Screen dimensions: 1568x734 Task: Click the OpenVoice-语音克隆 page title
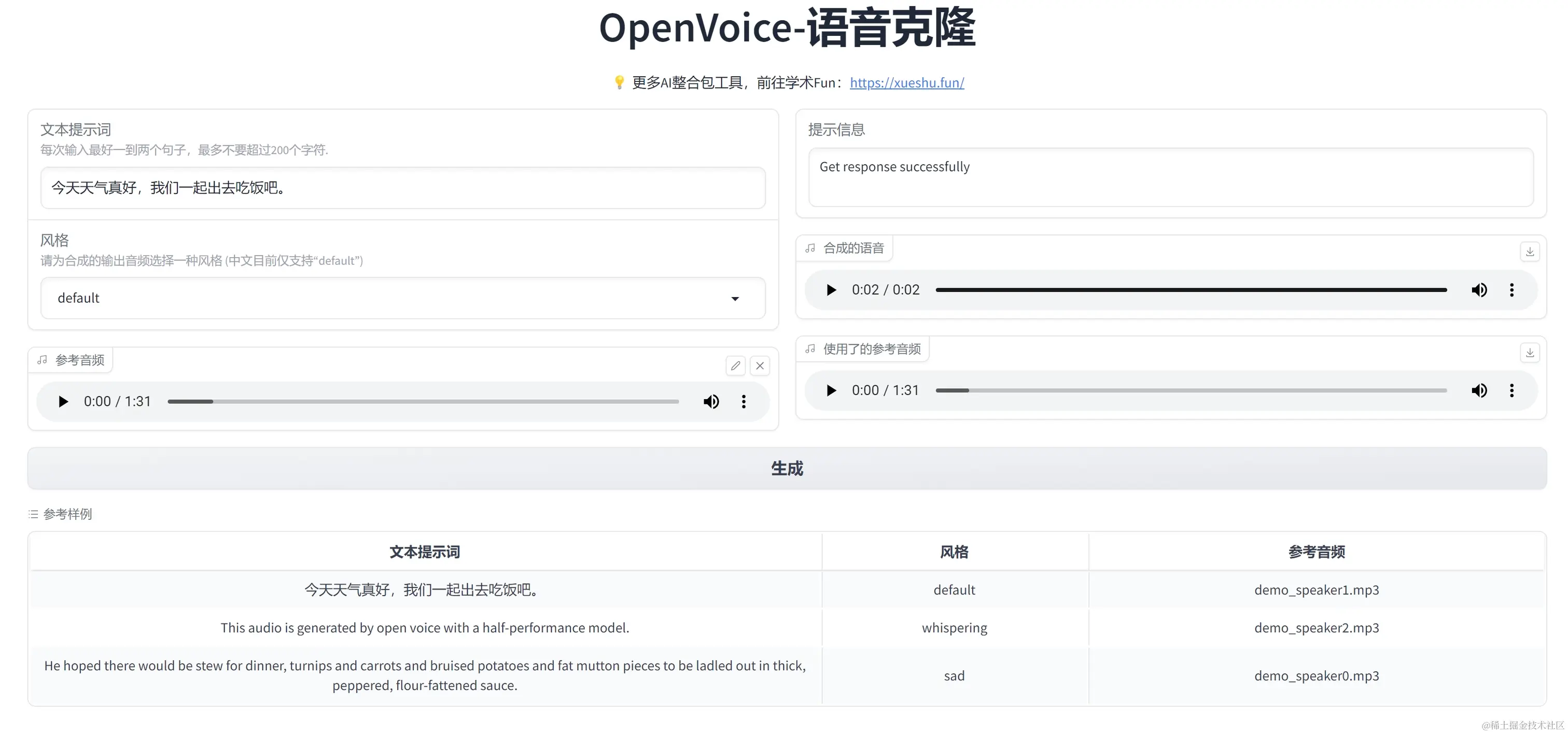tap(787, 28)
